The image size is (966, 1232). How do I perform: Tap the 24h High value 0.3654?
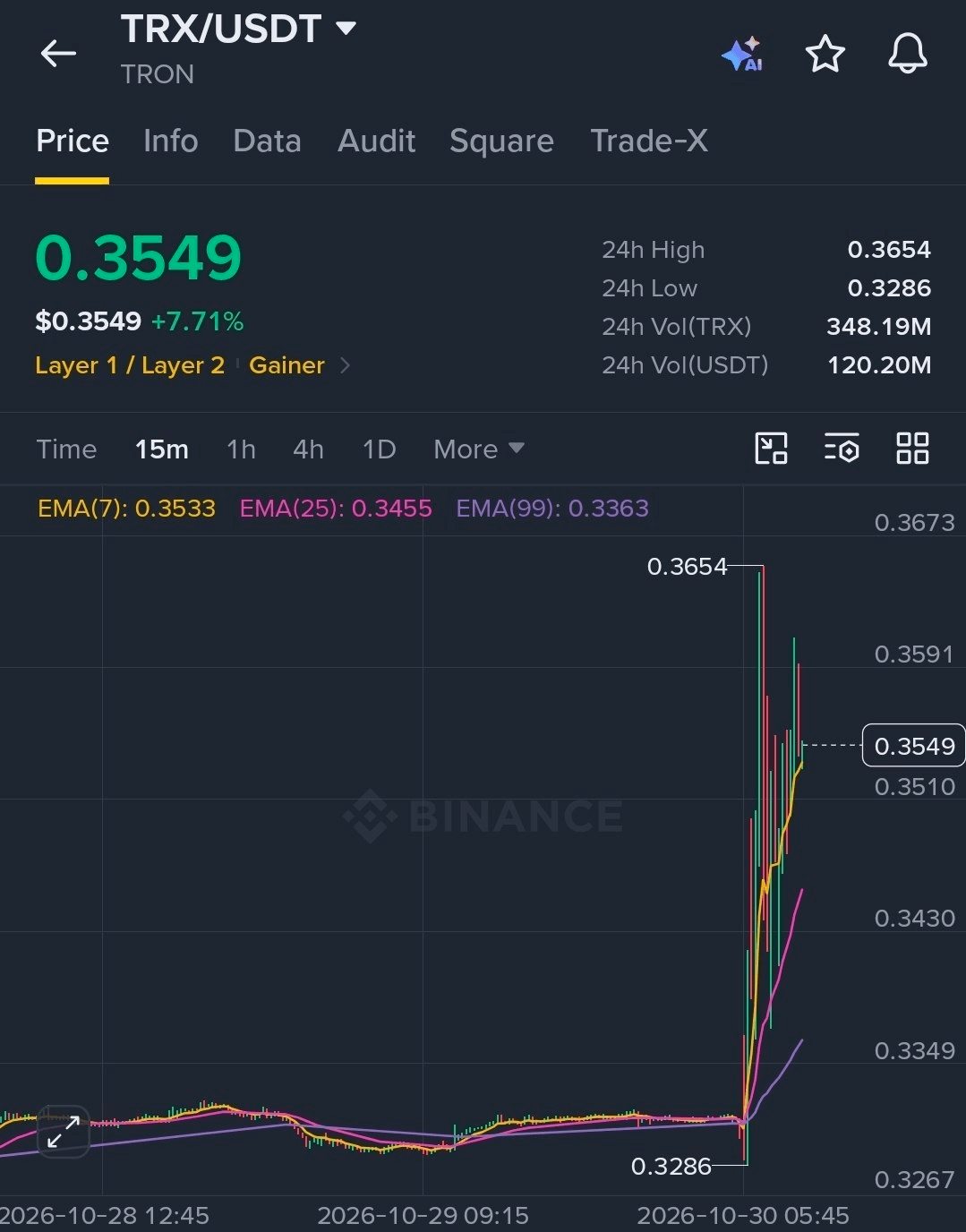coord(889,250)
